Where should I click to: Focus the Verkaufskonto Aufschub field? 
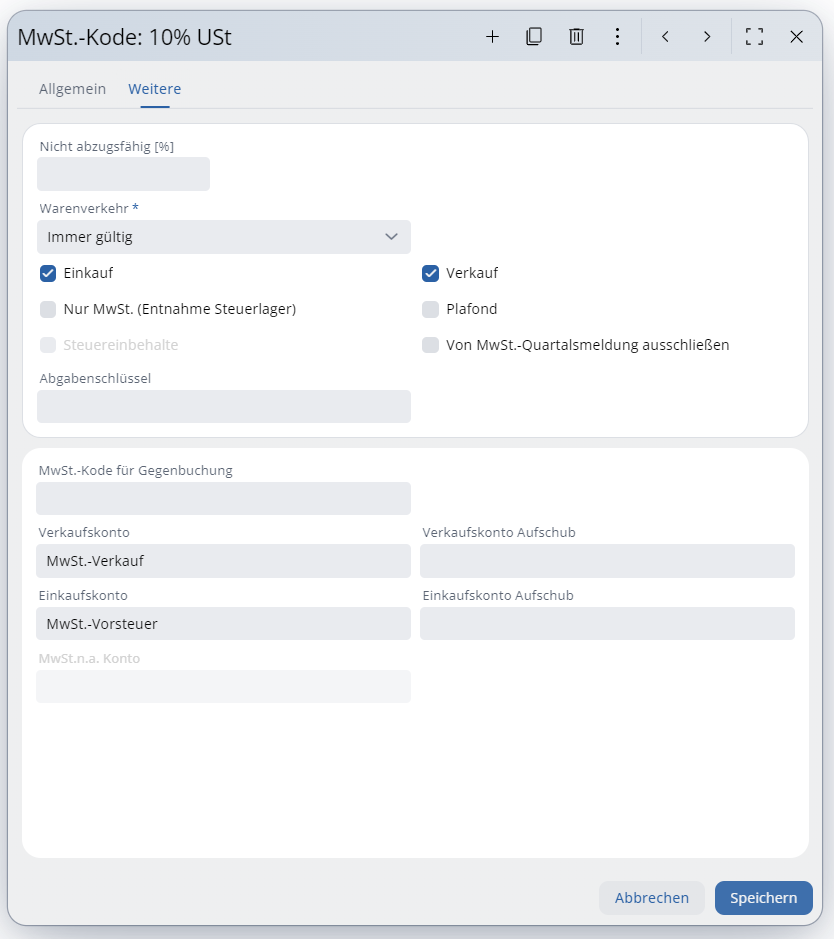607,561
